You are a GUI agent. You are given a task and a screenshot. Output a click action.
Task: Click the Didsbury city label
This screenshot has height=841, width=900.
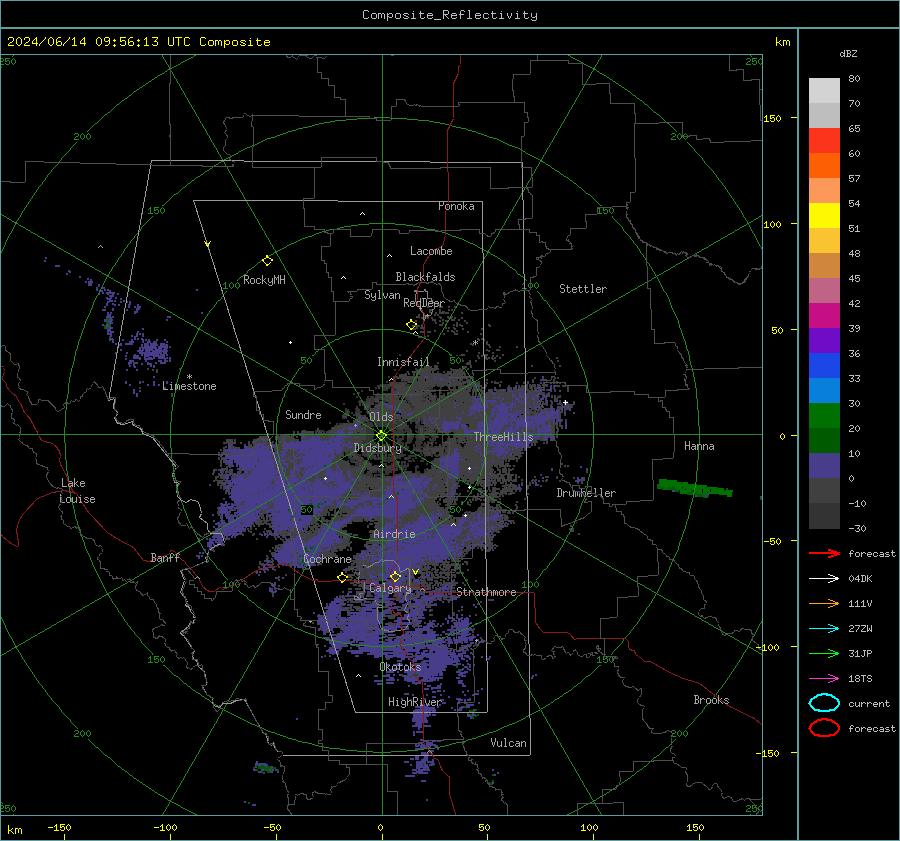(x=378, y=448)
